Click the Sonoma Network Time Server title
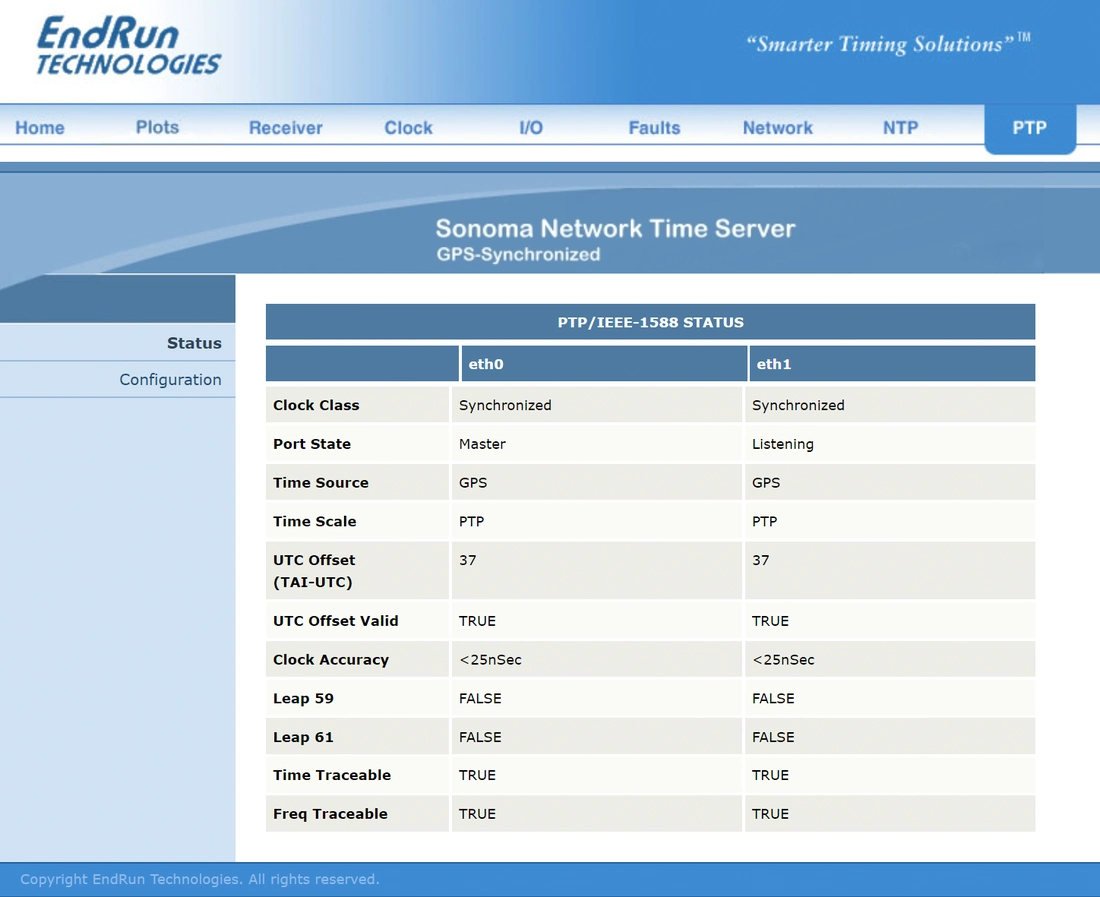Screen dimensions: 1100x897 tap(615, 229)
